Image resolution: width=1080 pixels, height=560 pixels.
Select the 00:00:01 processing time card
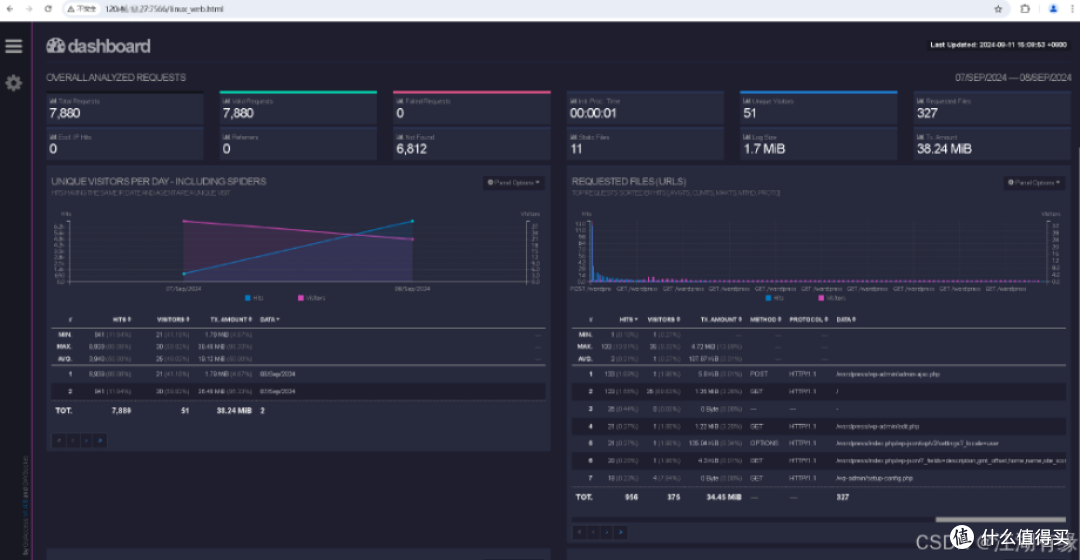tap(645, 107)
